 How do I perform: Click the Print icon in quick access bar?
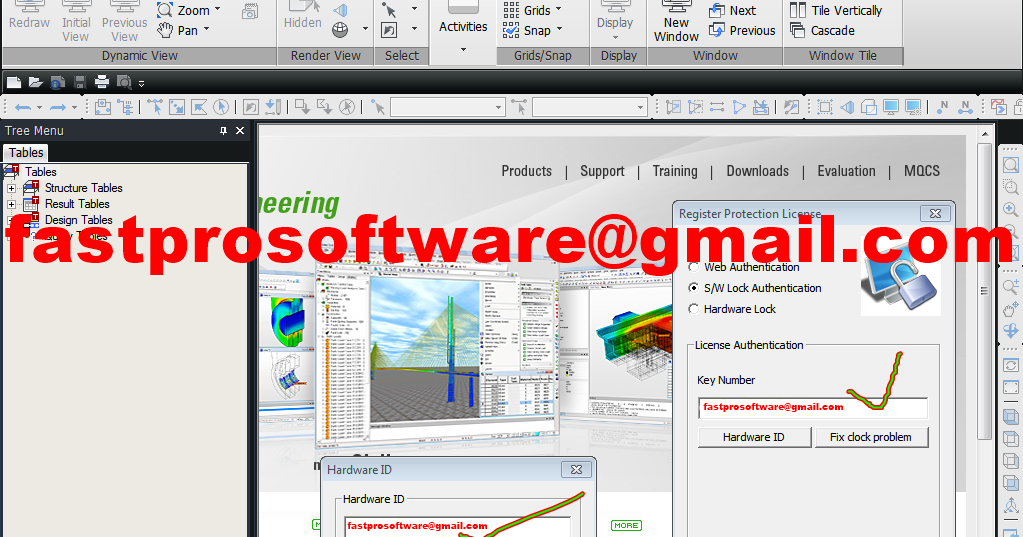pyautogui.click(x=102, y=82)
